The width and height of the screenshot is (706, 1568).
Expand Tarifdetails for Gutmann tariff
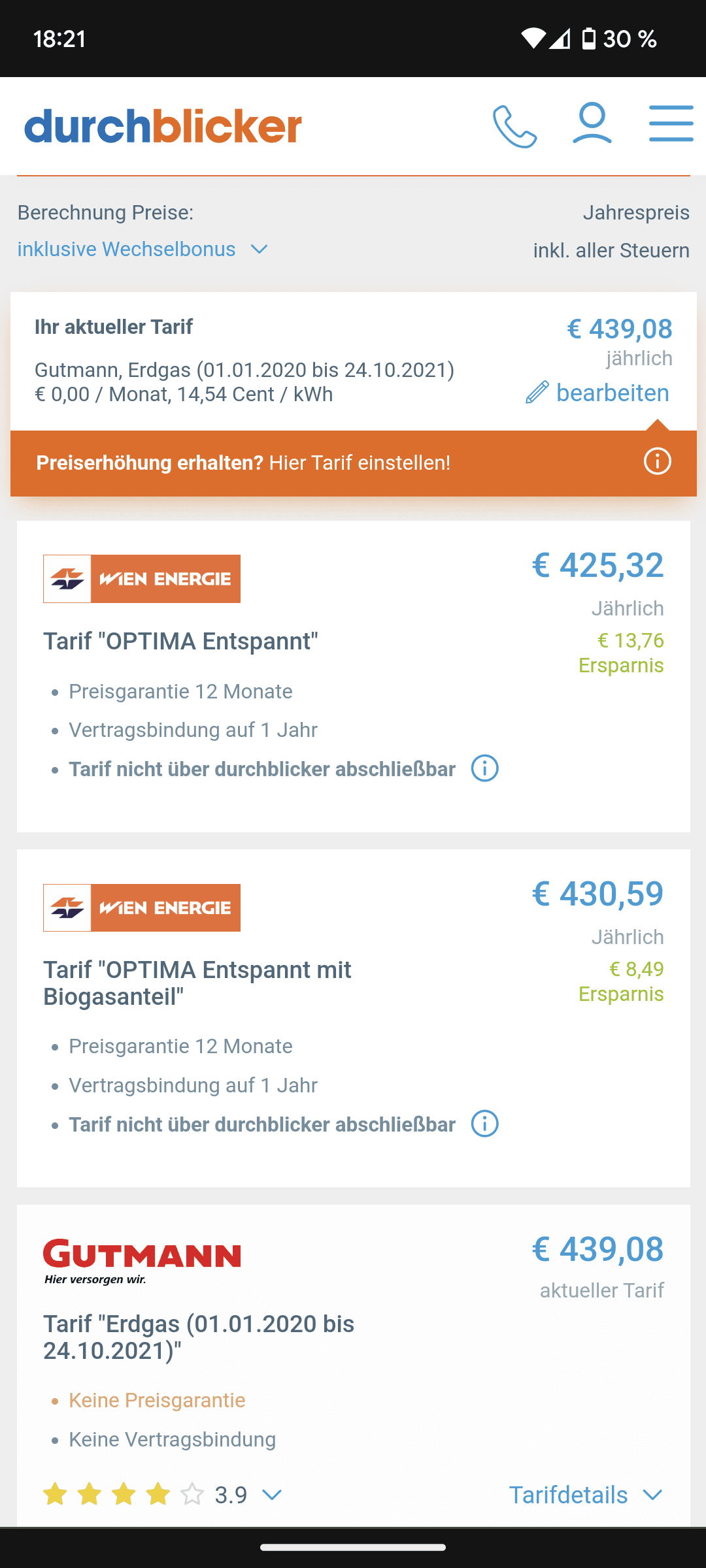click(585, 1495)
